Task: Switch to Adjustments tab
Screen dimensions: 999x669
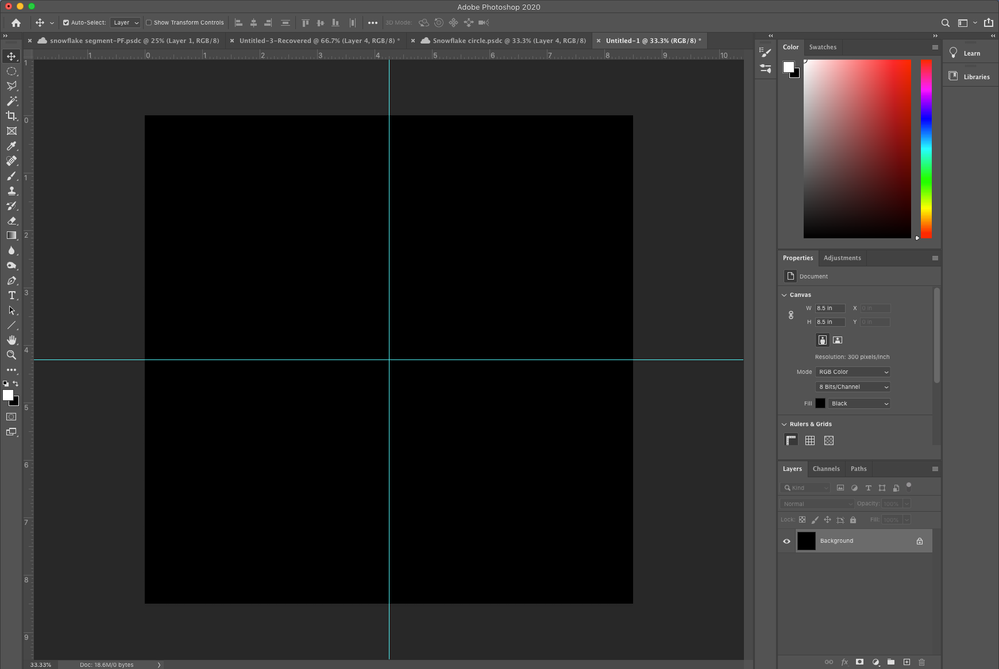Action: click(842, 258)
